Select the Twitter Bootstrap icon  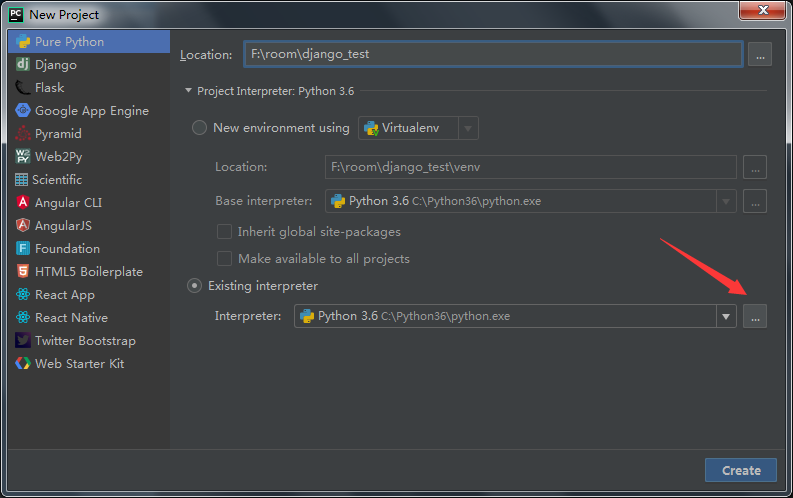[23, 340]
